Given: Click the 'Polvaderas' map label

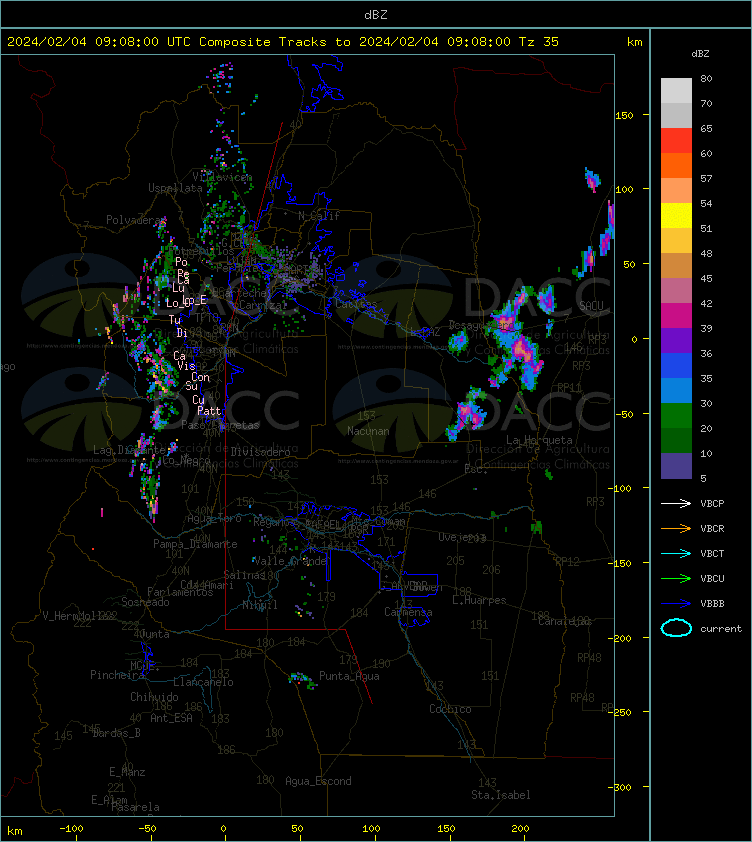Looking at the screenshot, I should point(135,220).
